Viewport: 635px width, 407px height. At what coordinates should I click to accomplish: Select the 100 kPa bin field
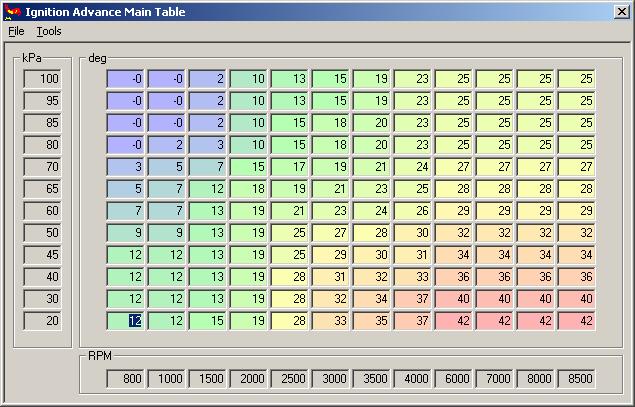click(x=43, y=79)
